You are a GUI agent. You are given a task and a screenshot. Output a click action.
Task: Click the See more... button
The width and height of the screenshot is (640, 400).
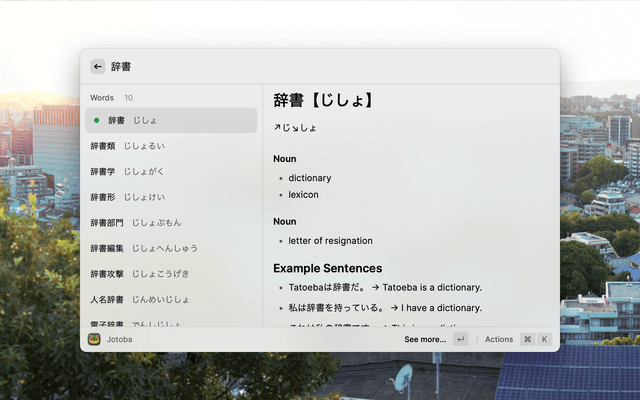(x=425, y=339)
